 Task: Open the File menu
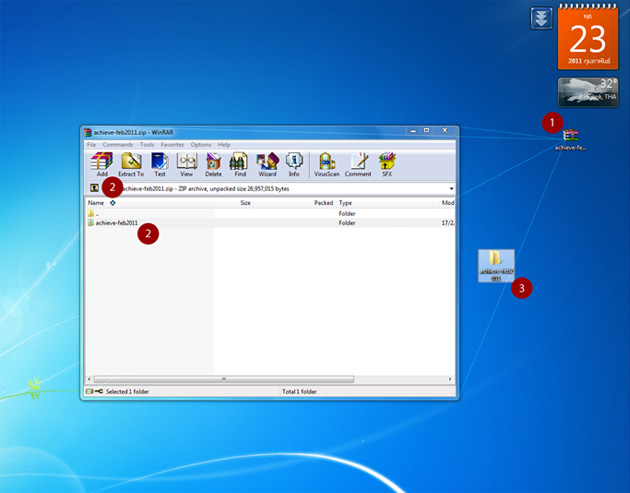(x=92, y=145)
